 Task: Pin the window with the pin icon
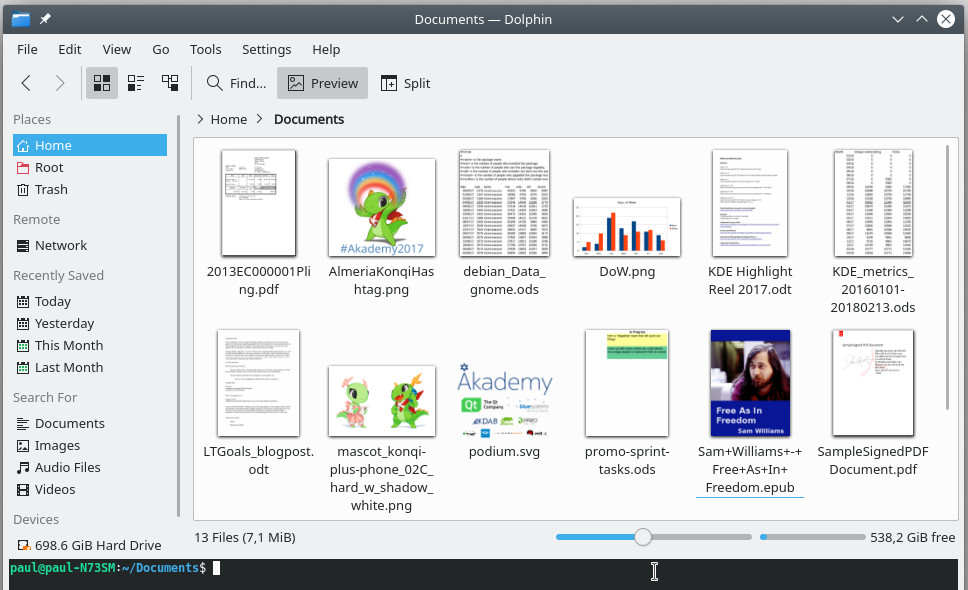pos(45,19)
